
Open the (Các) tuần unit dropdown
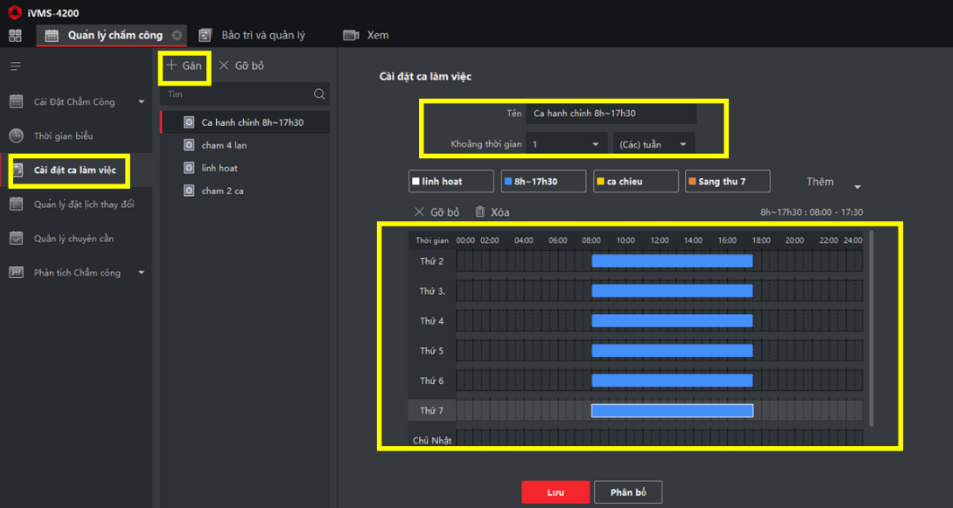[x=653, y=144]
